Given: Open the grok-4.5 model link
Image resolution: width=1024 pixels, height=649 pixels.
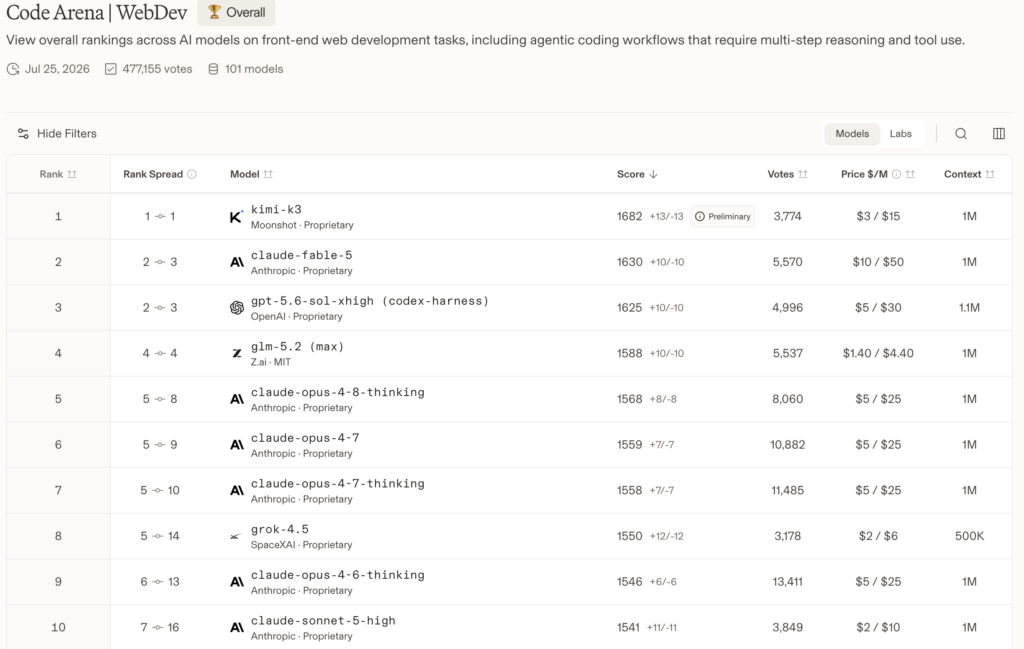Looking at the screenshot, I should (x=280, y=530).
